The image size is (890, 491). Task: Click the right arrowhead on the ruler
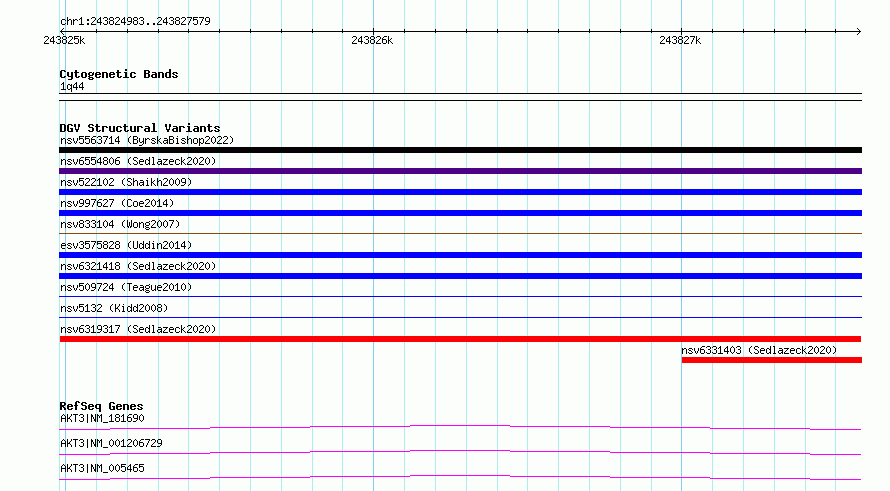click(x=859, y=31)
